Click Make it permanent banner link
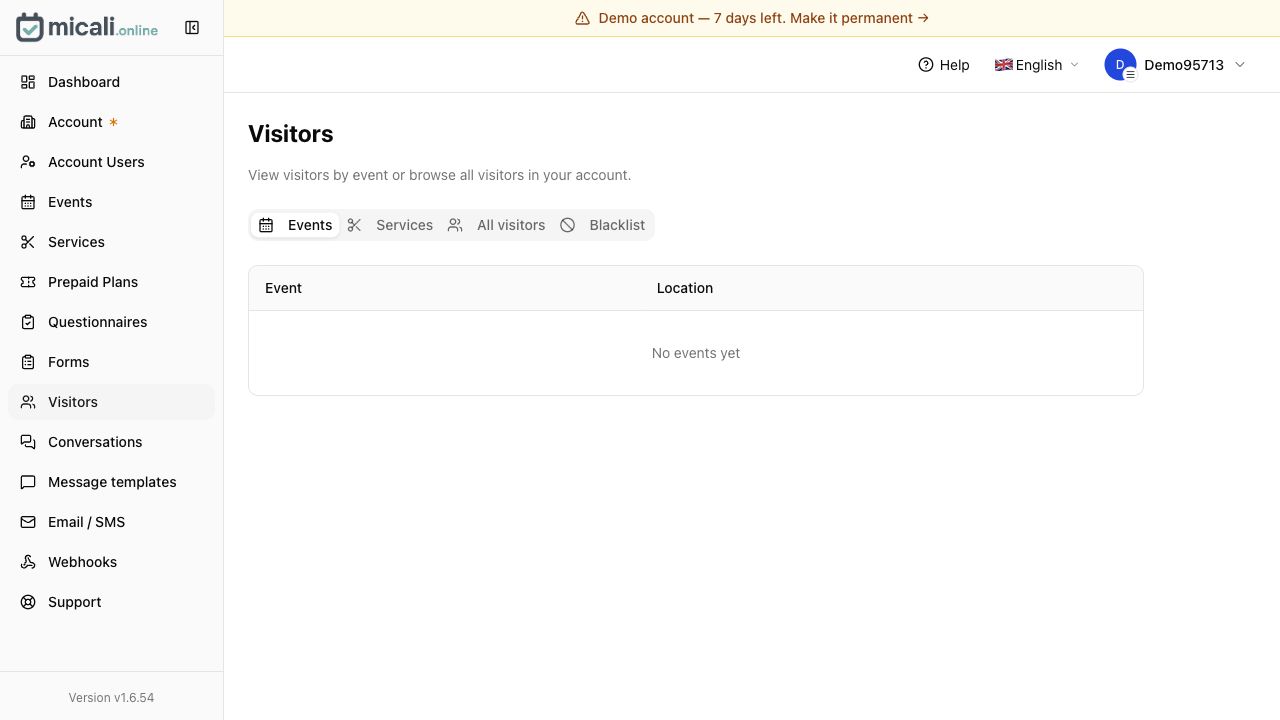Viewport: 1280px width, 720px height. (x=859, y=18)
